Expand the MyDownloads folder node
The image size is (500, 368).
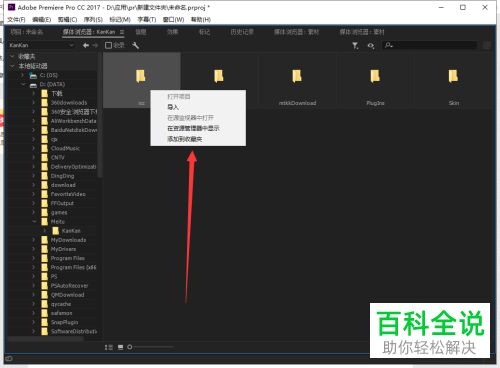tap(34, 240)
